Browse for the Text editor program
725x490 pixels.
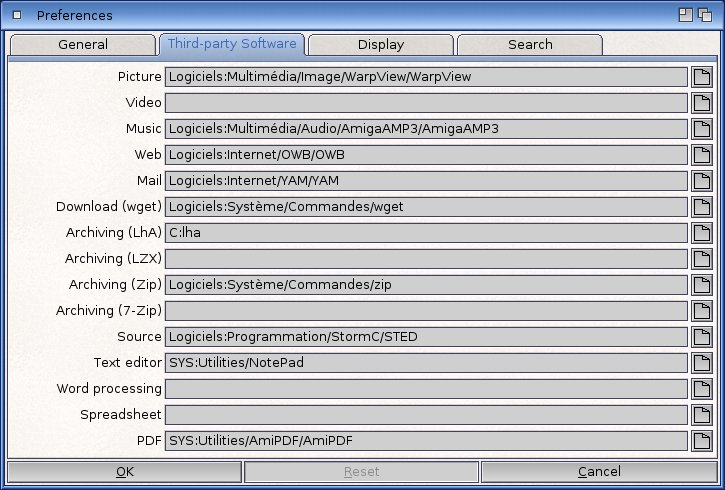[701, 363]
